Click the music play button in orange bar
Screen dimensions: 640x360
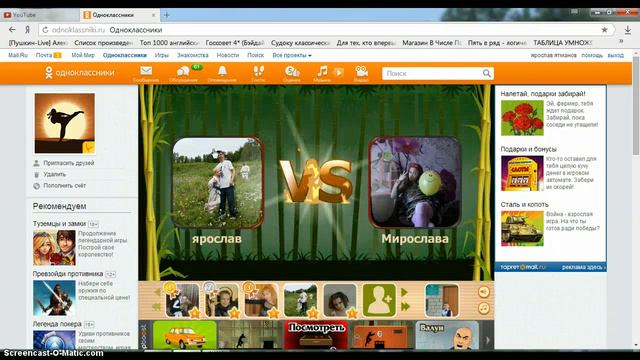pyautogui.click(x=338, y=73)
